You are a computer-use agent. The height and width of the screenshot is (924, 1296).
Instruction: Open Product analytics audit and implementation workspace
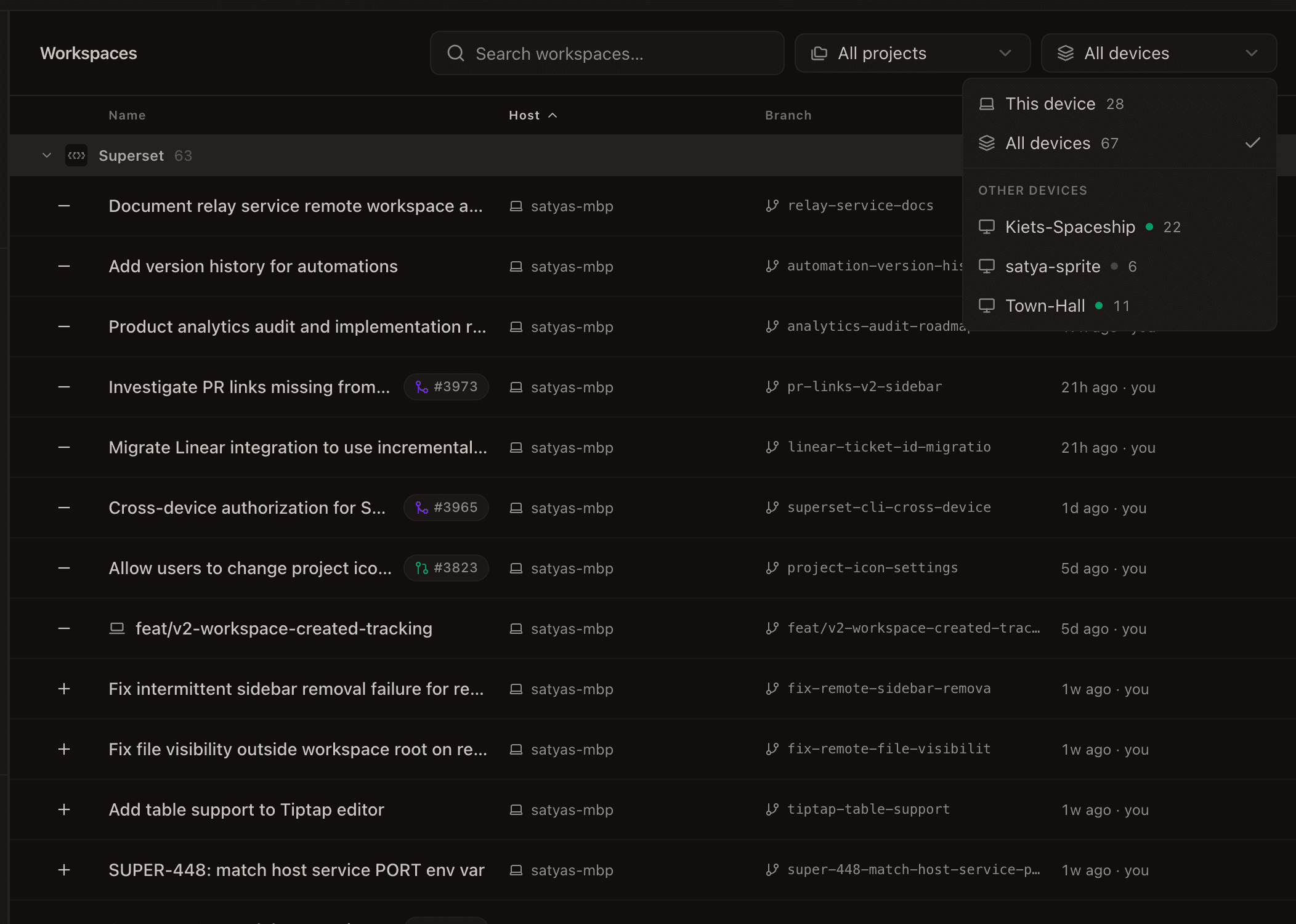tap(298, 326)
